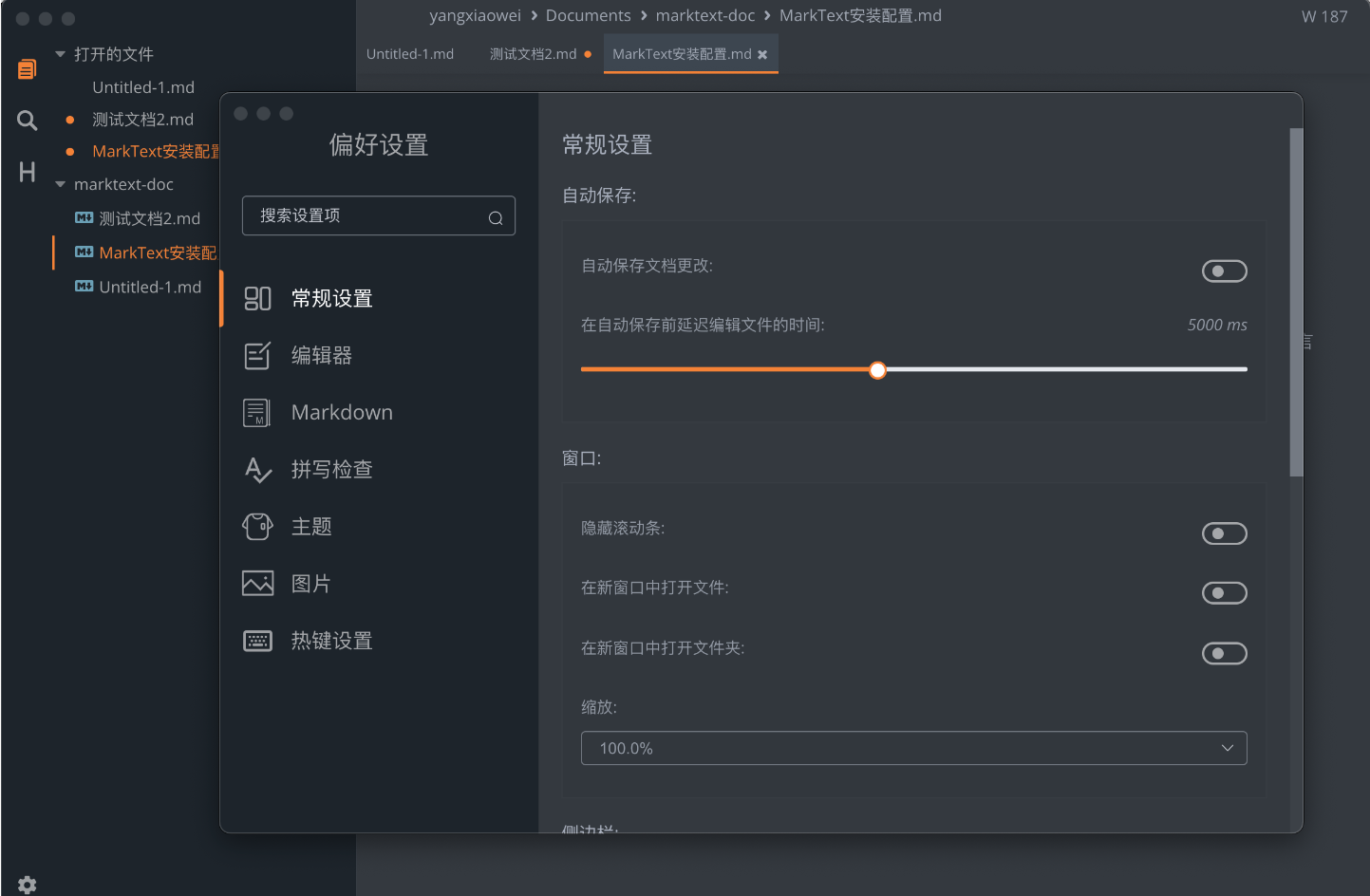Click the settings gear at bottom left
The height and width of the screenshot is (896, 1370).
coord(28,884)
